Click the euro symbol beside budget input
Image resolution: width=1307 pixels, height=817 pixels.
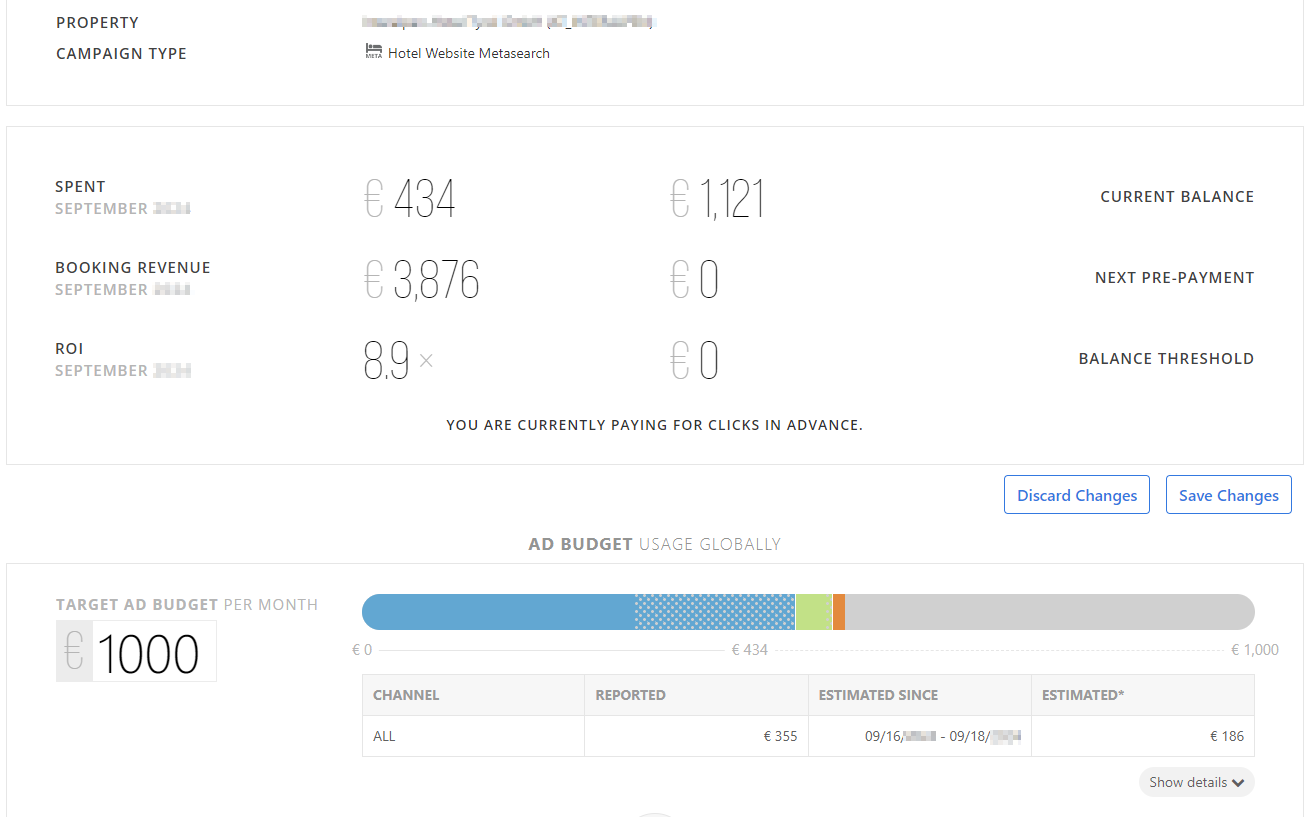tap(74, 652)
